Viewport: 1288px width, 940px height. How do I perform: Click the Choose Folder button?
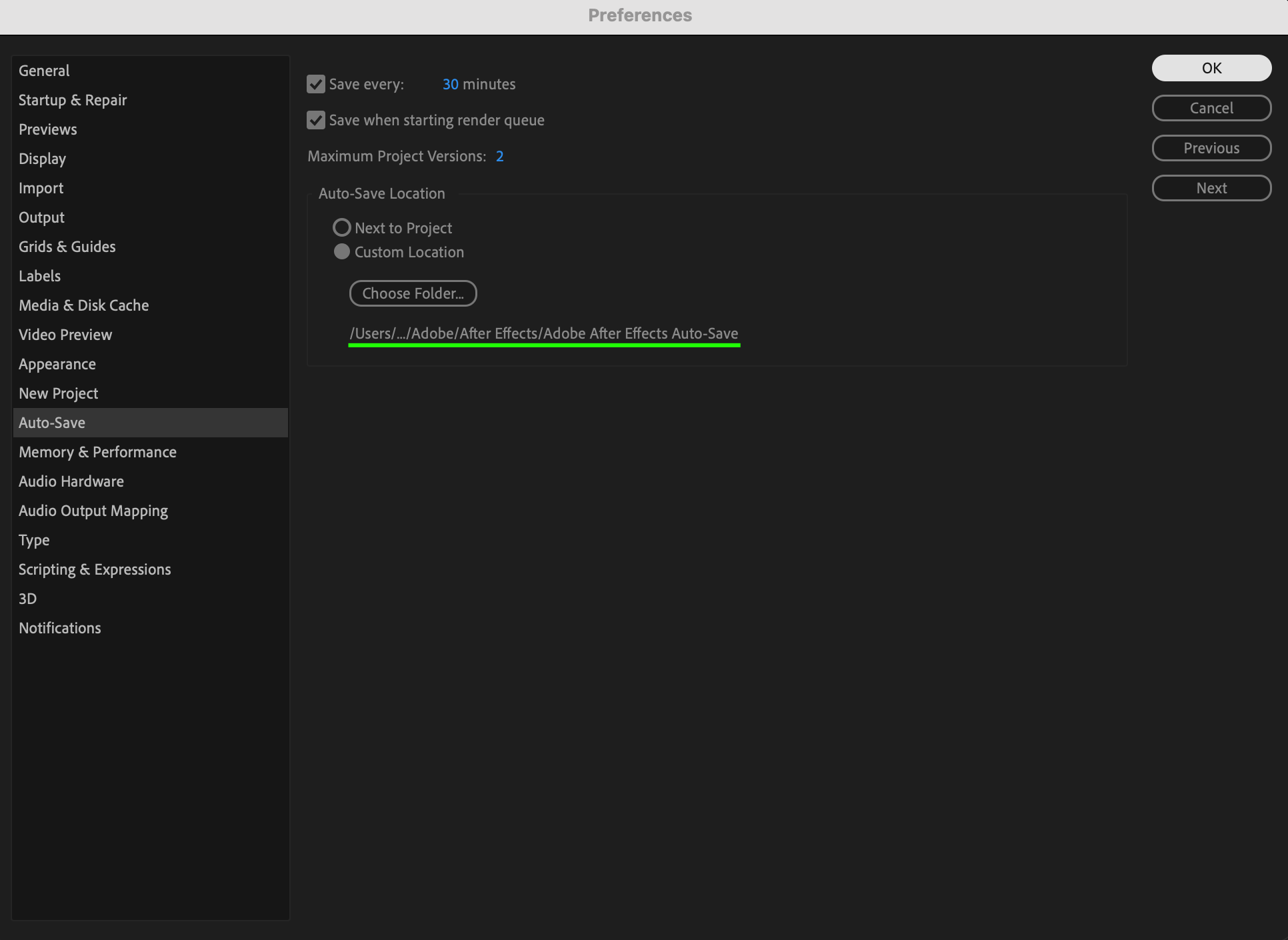tap(413, 293)
